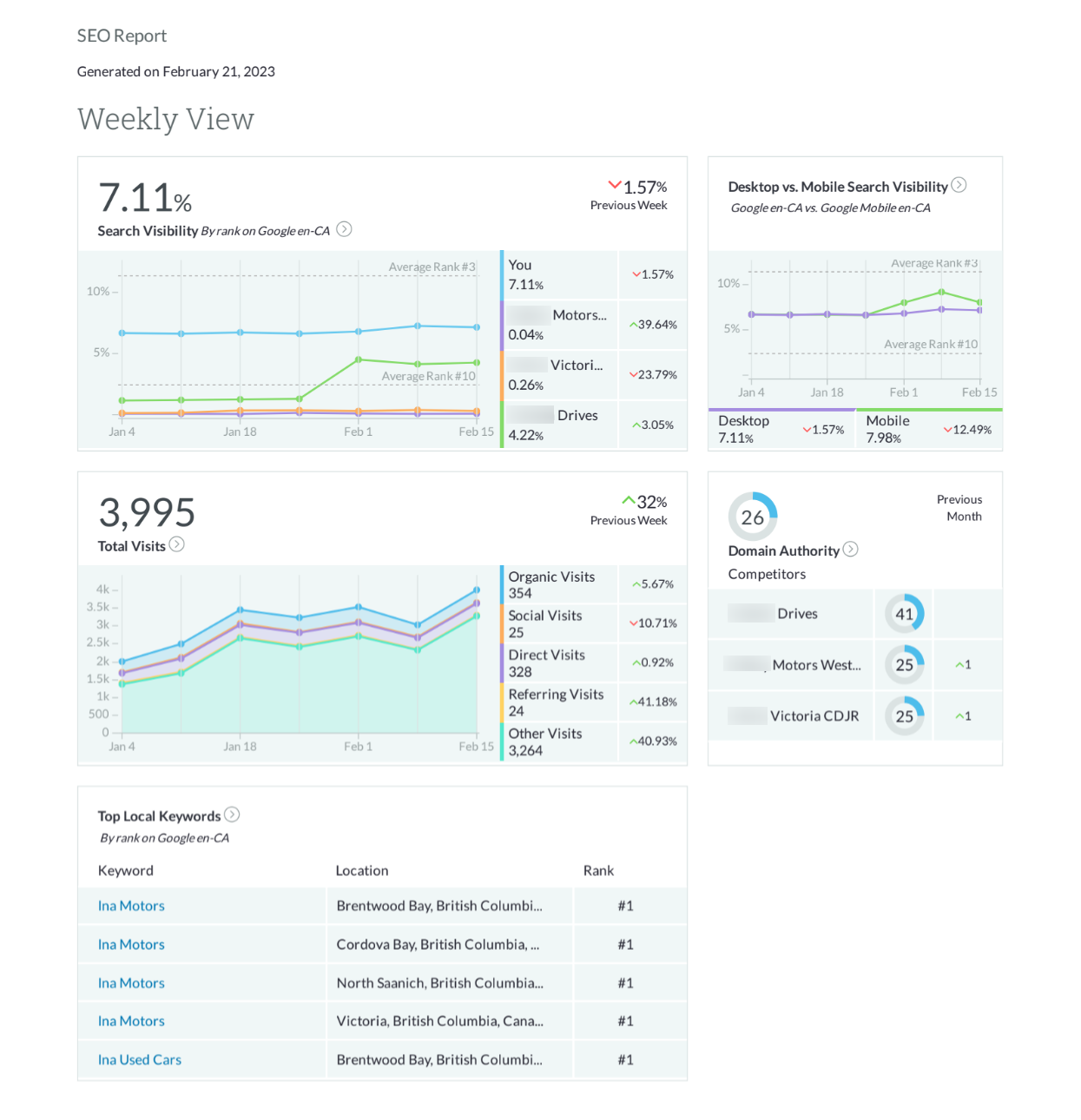Click the Motors West competitor row
The width and height of the screenshot is (1081, 1120).
855,665
